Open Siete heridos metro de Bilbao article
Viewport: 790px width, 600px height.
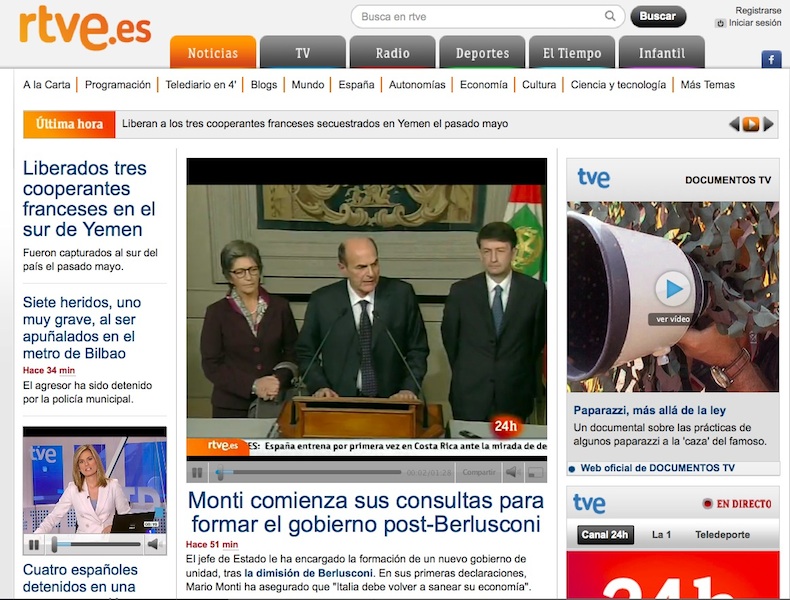[82, 327]
